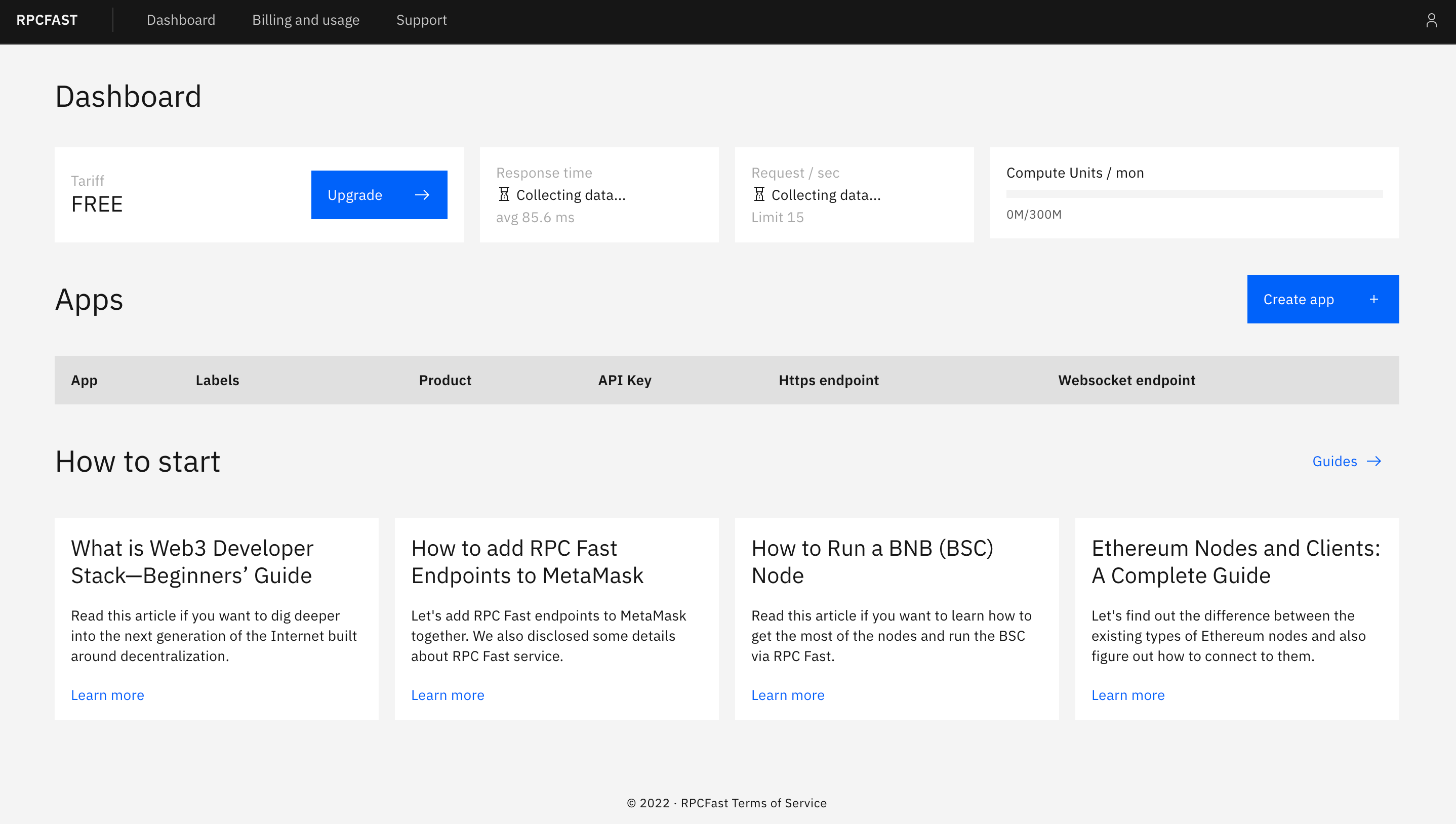Open Learn more under BNB (BSC) Node article

[x=788, y=695]
